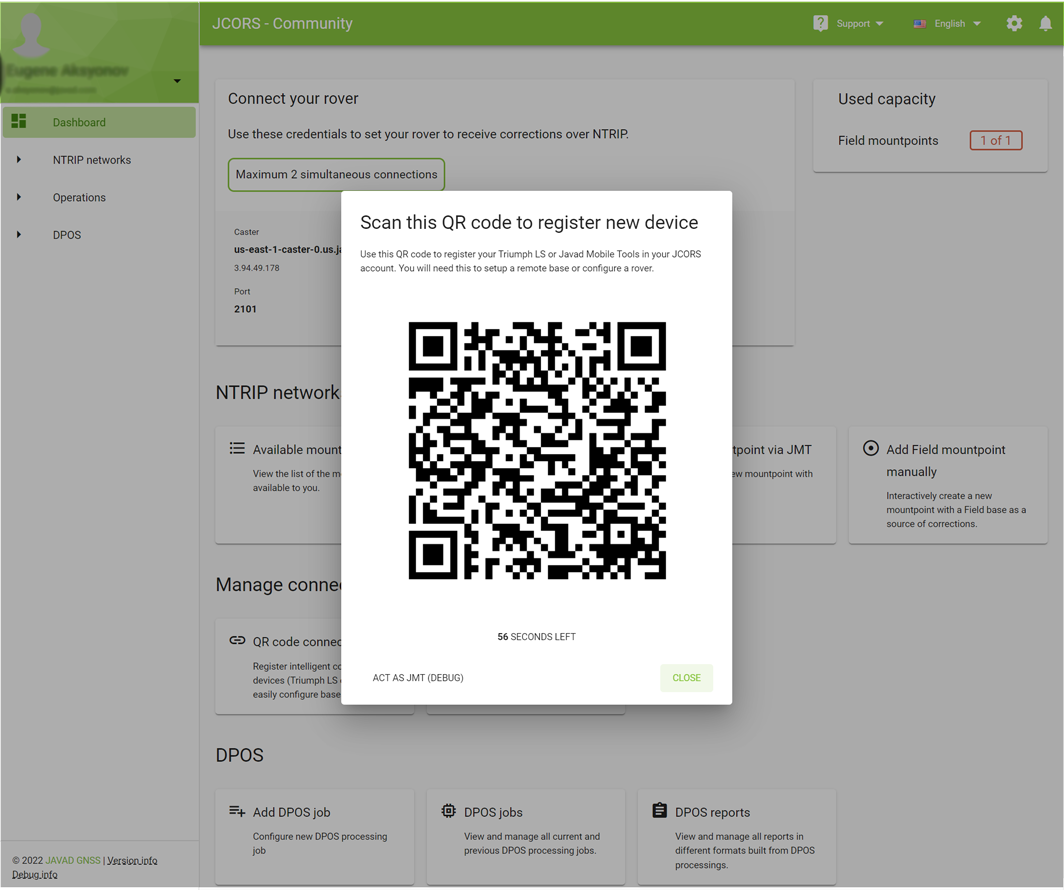Click the caster IP 3.94.49.178 text
Image resolution: width=1064 pixels, height=890 pixels.
(x=256, y=268)
